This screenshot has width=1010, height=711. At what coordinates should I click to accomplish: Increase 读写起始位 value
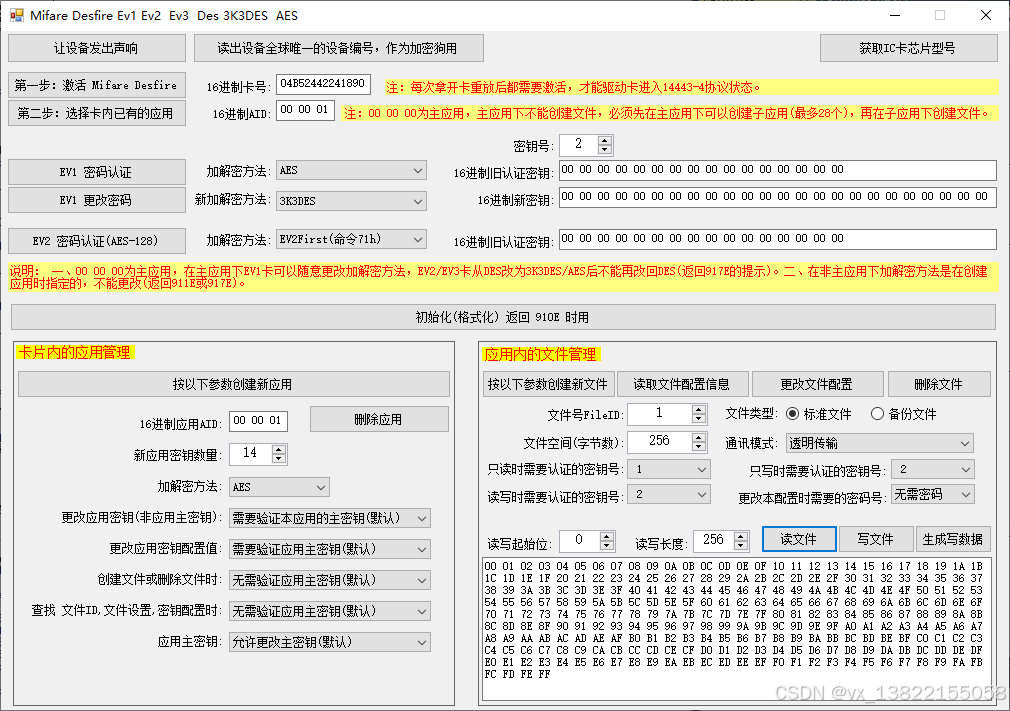[x=607, y=536]
